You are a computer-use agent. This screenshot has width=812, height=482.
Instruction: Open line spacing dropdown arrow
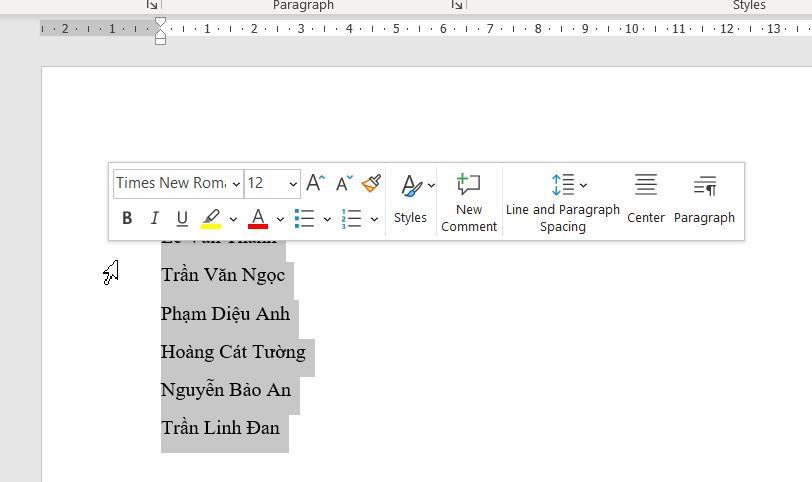(x=583, y=185)
